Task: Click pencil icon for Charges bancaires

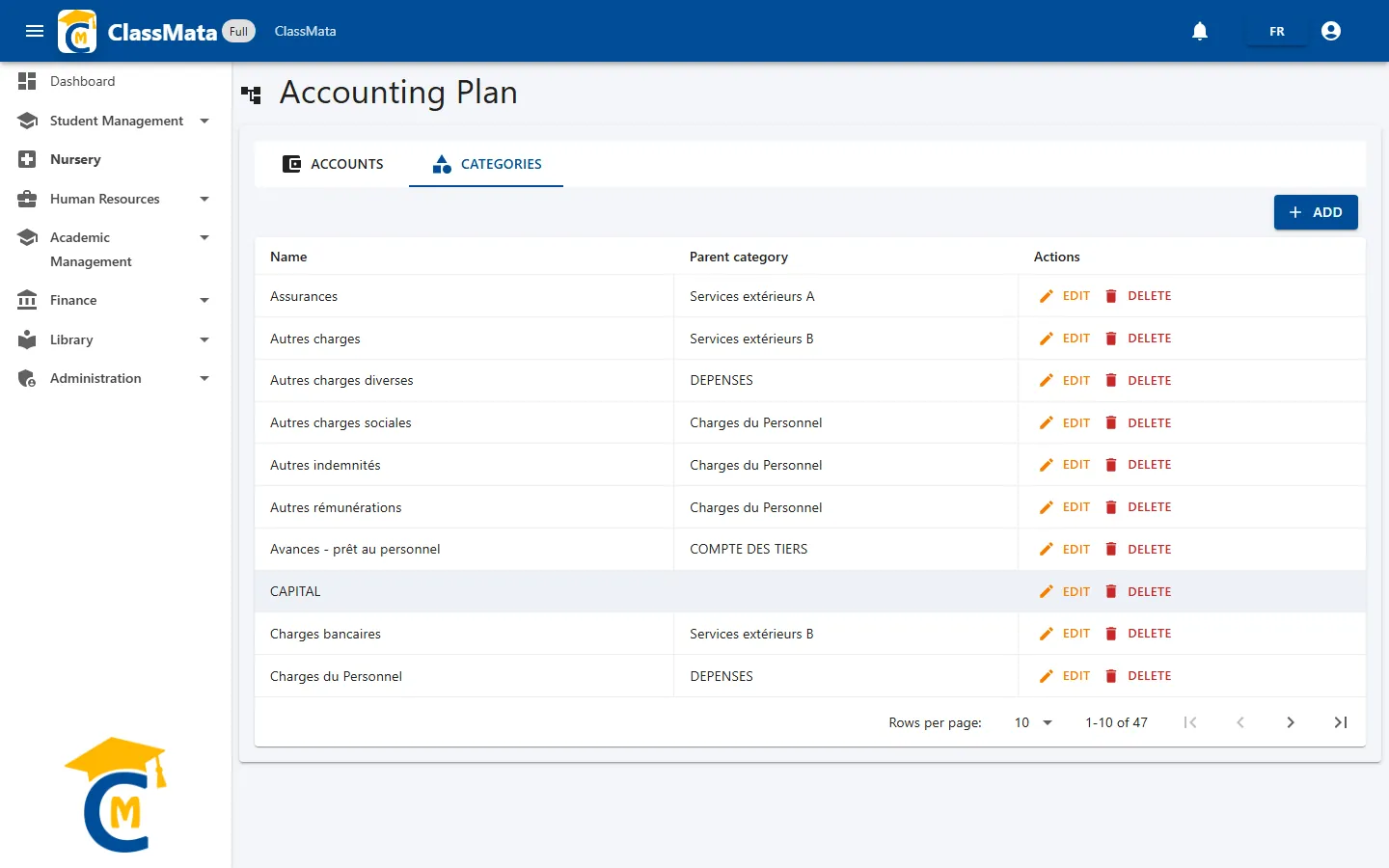Action: tap(1047, 634)
